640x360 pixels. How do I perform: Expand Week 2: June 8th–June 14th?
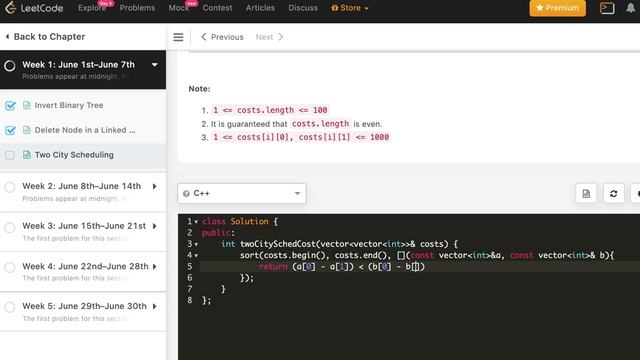click(155, 186)
